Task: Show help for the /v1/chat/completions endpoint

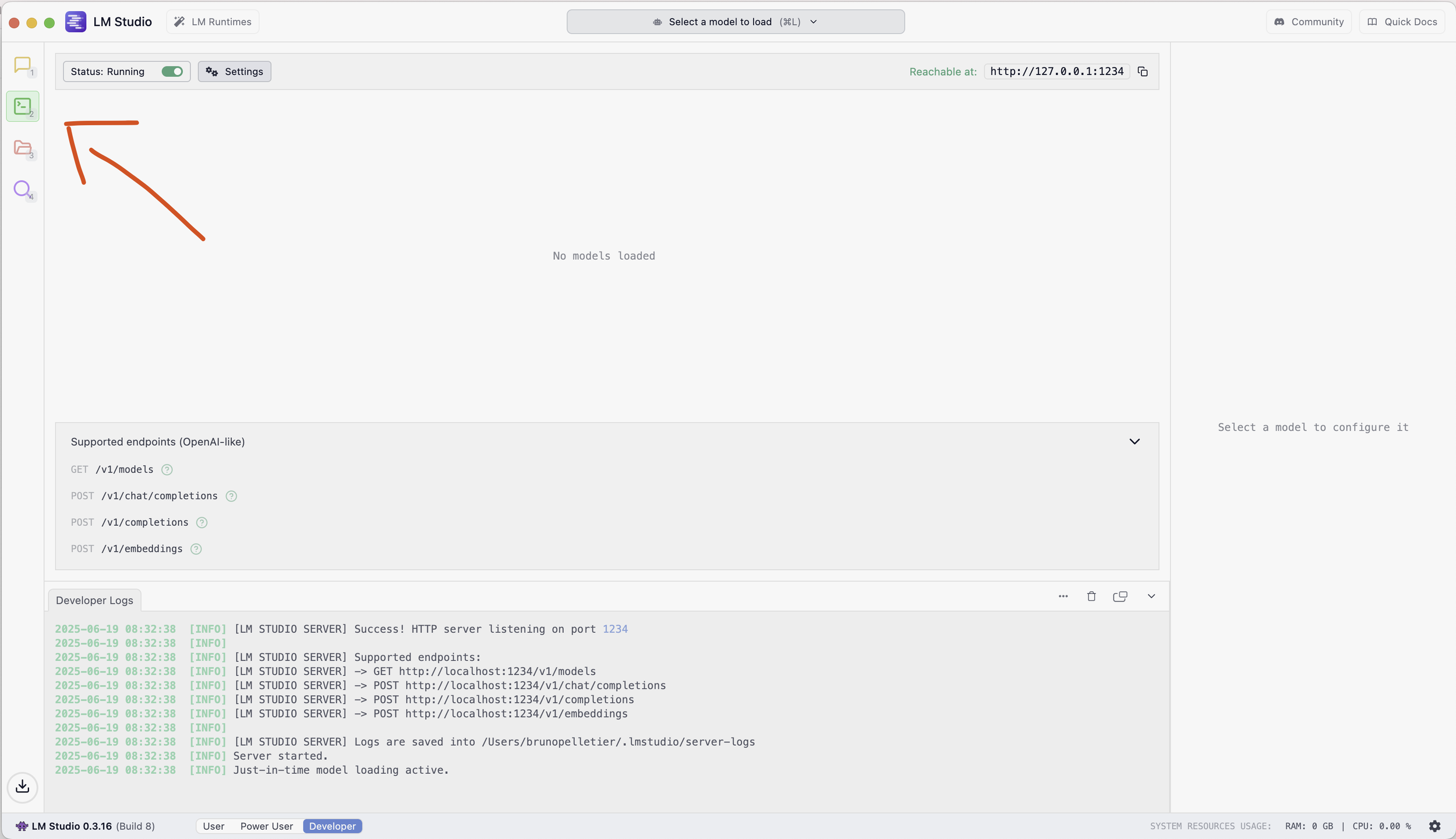Action: coord(231,496)
